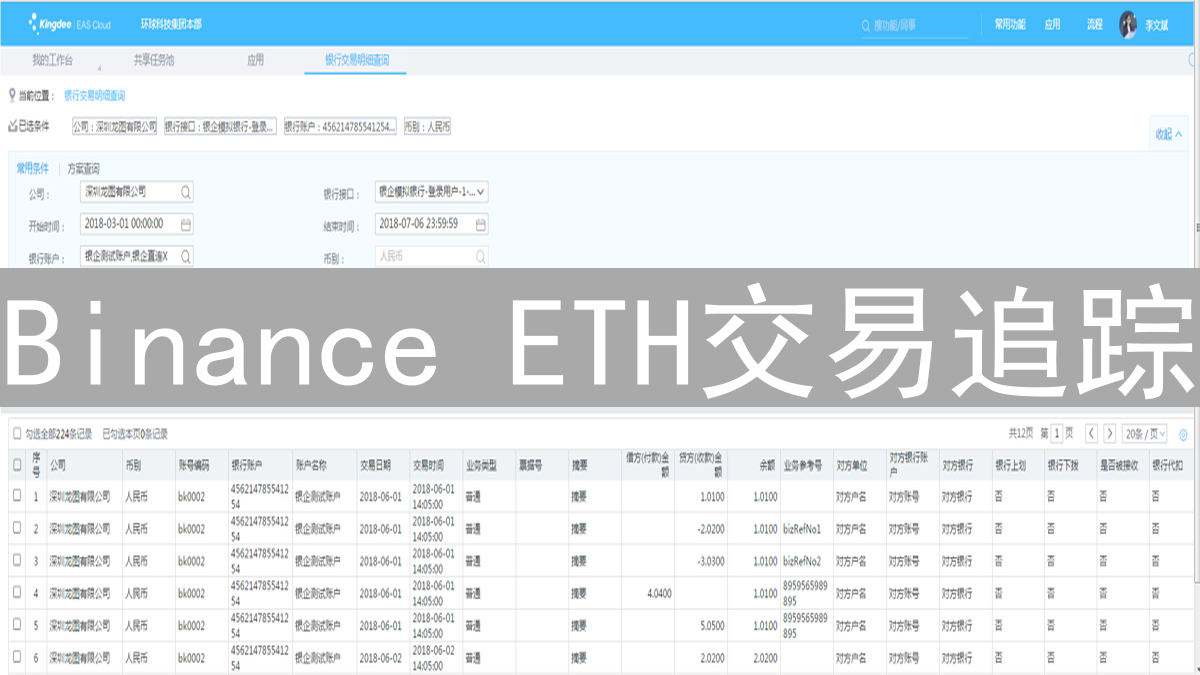Click 2018-06-02 transaction date cell

click(380, 659)
